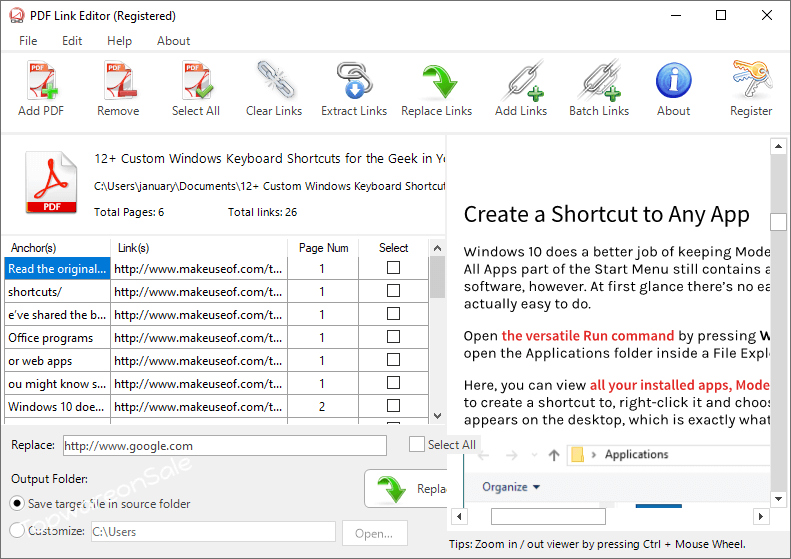Click the Select All toolbar icon

point(197,81)
